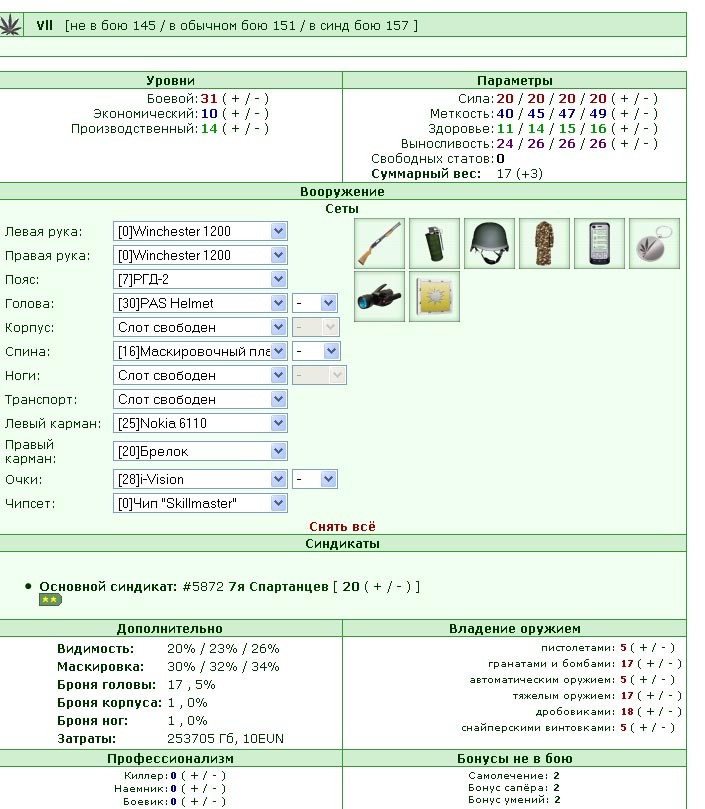Click the Суммарный вес value 17 (+3)
Screen dimensions: 705x809
click(520, 174)
